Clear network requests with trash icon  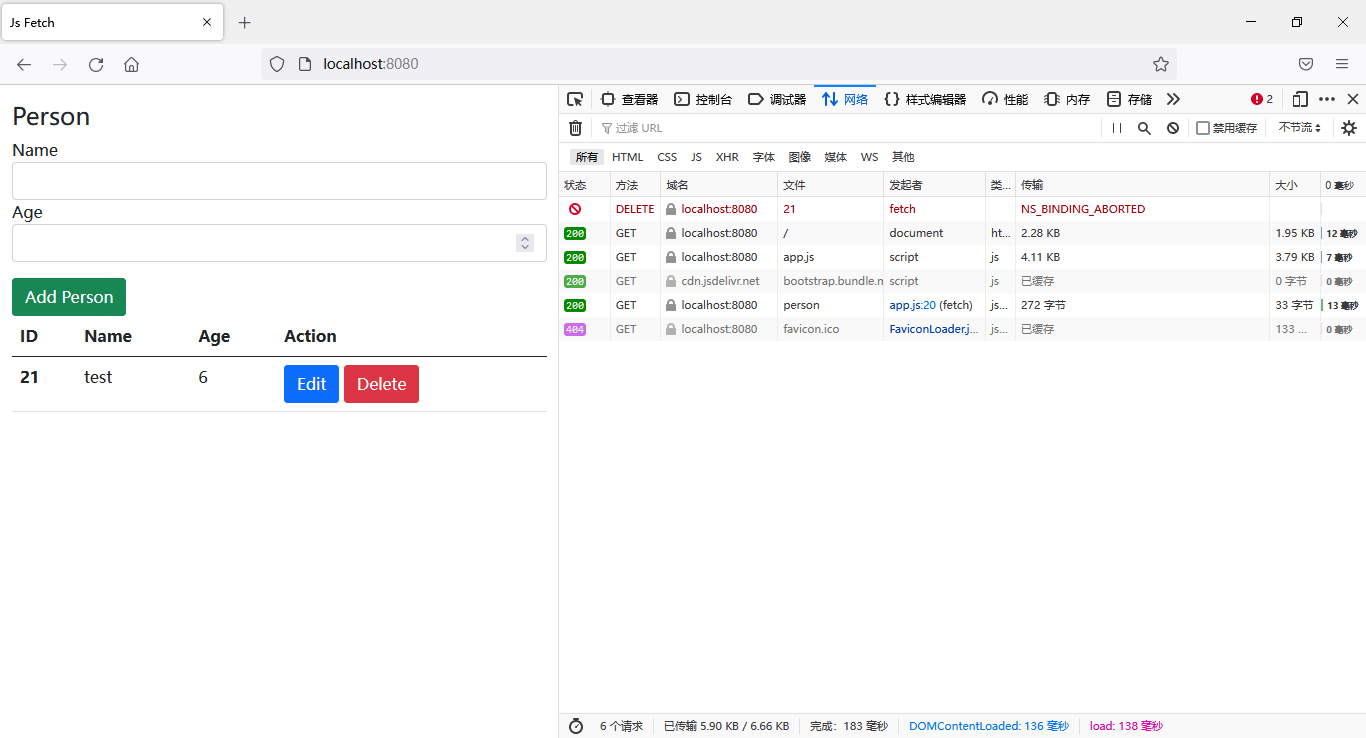(x=574, y=128)
